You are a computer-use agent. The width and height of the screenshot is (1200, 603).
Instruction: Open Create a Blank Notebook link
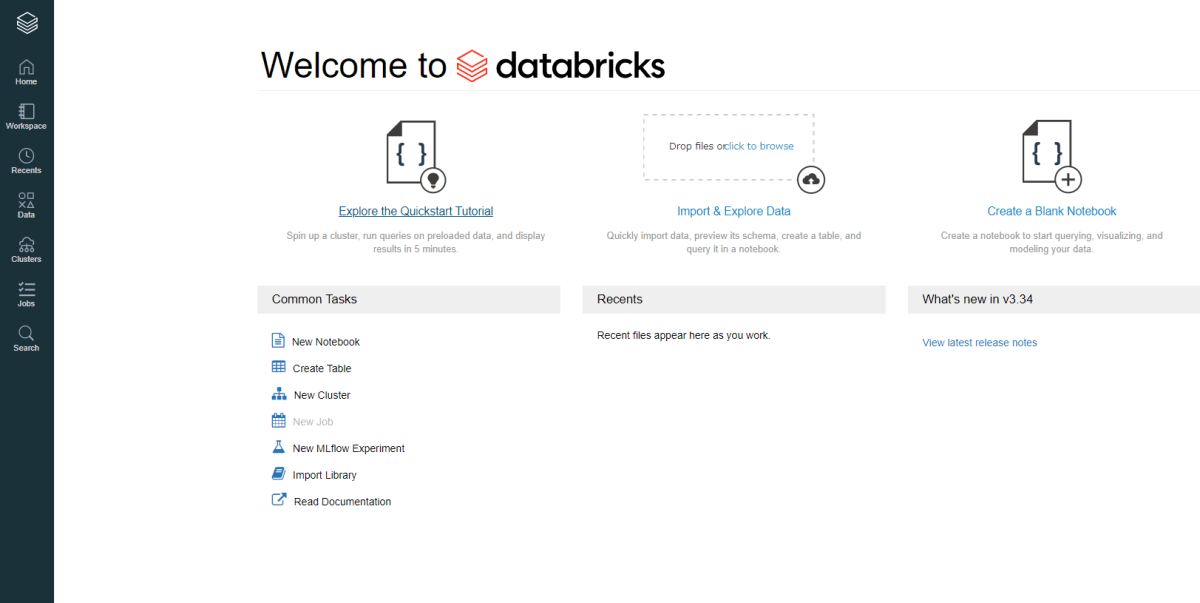tap(1052, 211)
